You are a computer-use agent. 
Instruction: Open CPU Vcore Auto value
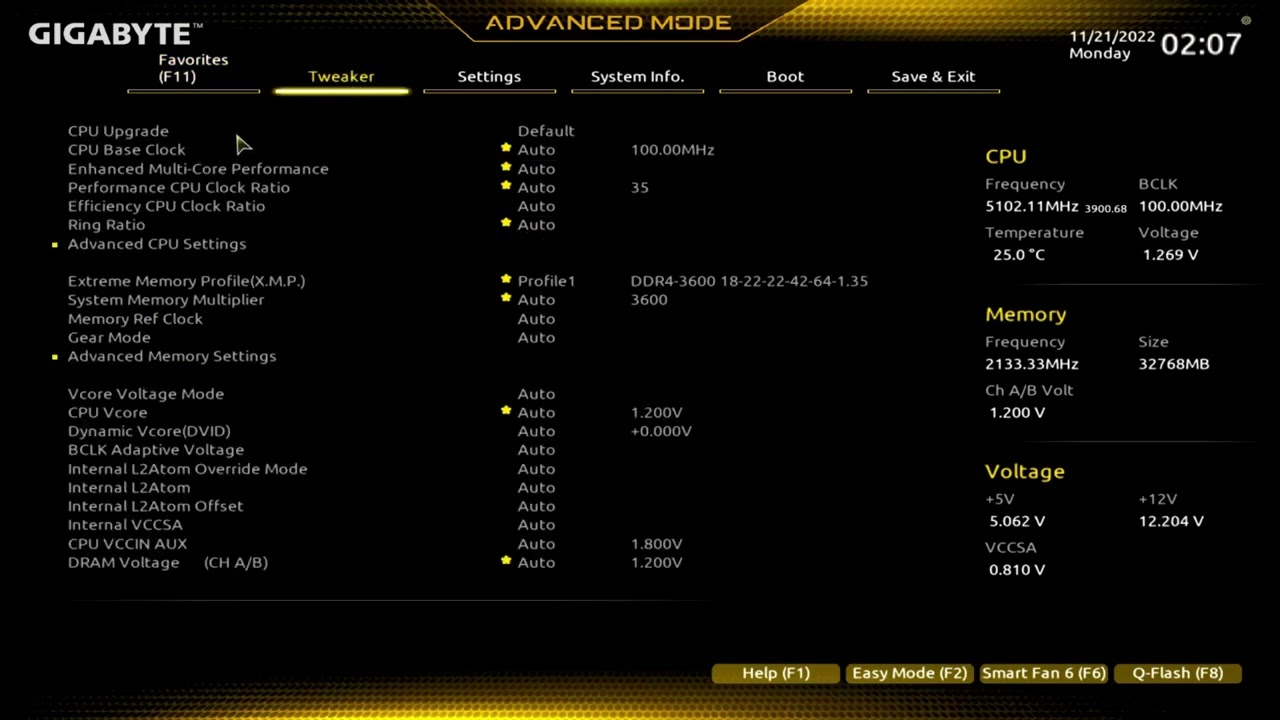536,412
